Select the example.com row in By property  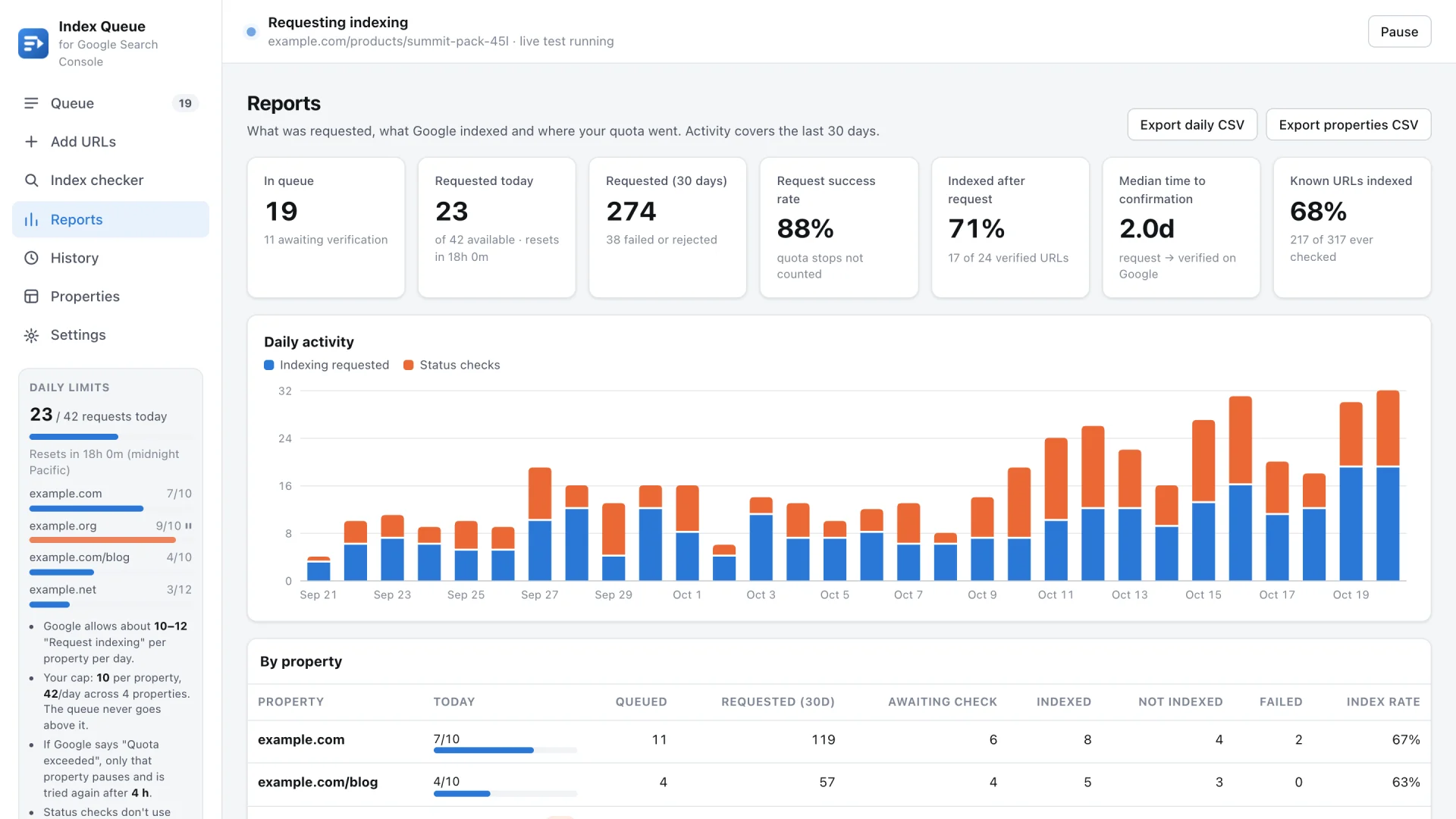point(839,741)
